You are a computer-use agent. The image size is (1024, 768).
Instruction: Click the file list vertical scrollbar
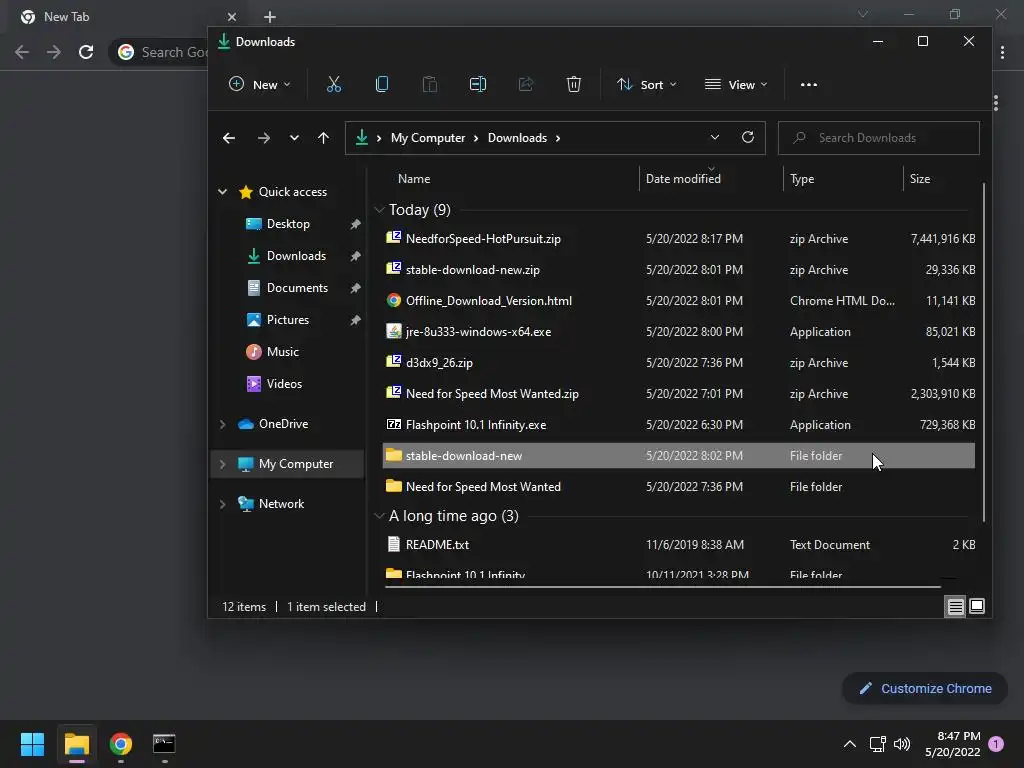point(984,353)
